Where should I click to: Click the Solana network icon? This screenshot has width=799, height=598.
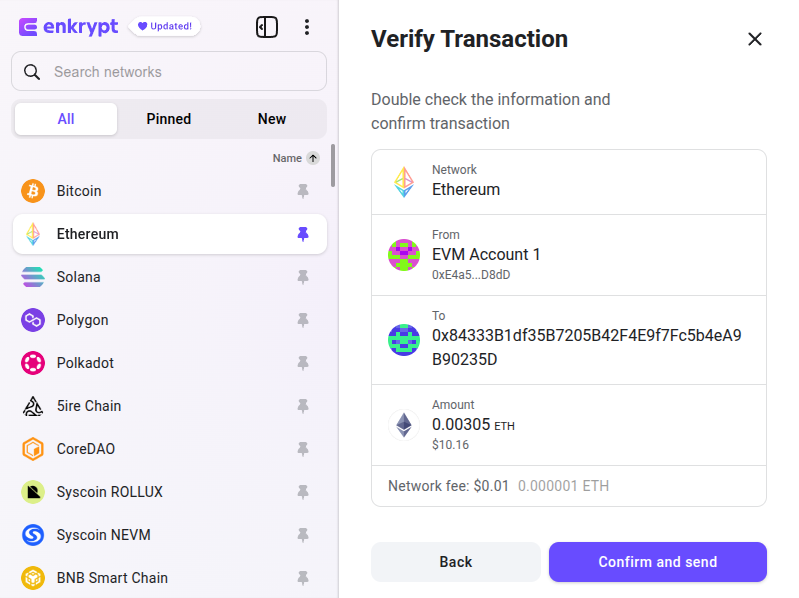(33, 277)
